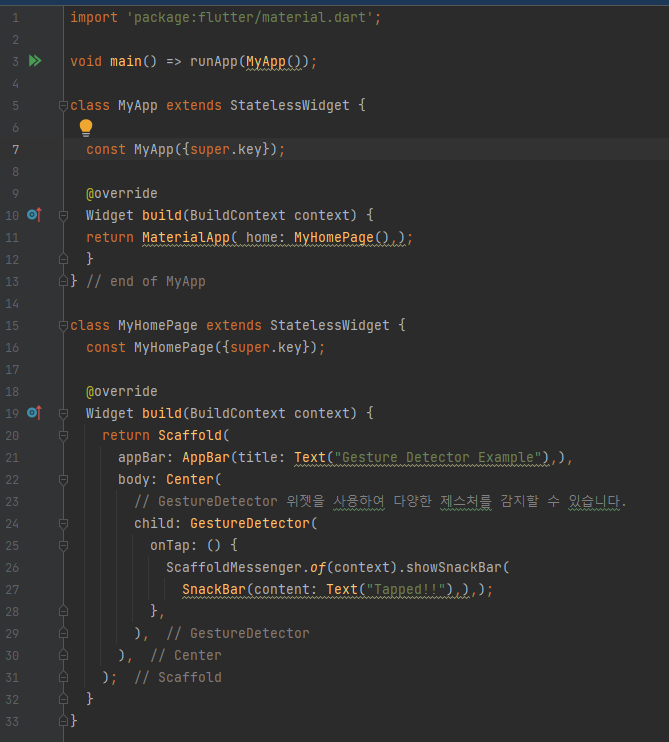The image size is (669, 742).
Task: Collapse the GestureDetector fold on line 24
Action: (x=63, y=524)
